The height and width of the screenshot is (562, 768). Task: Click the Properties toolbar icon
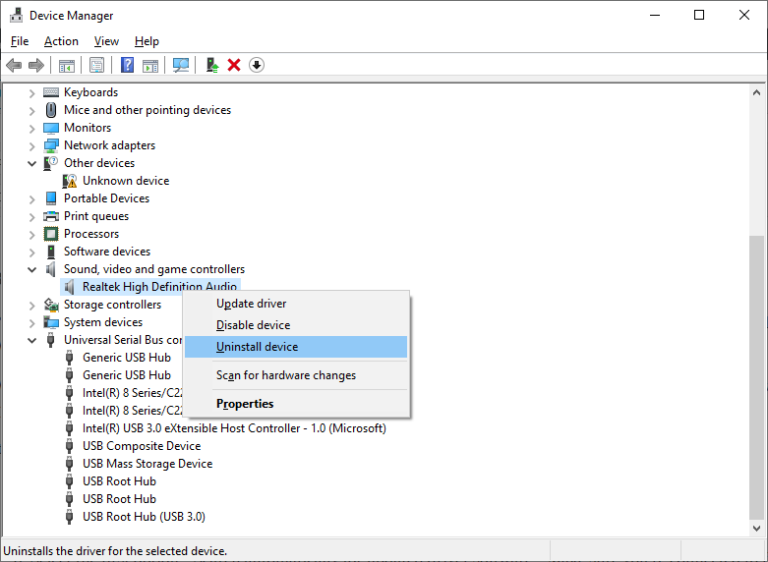97,65
